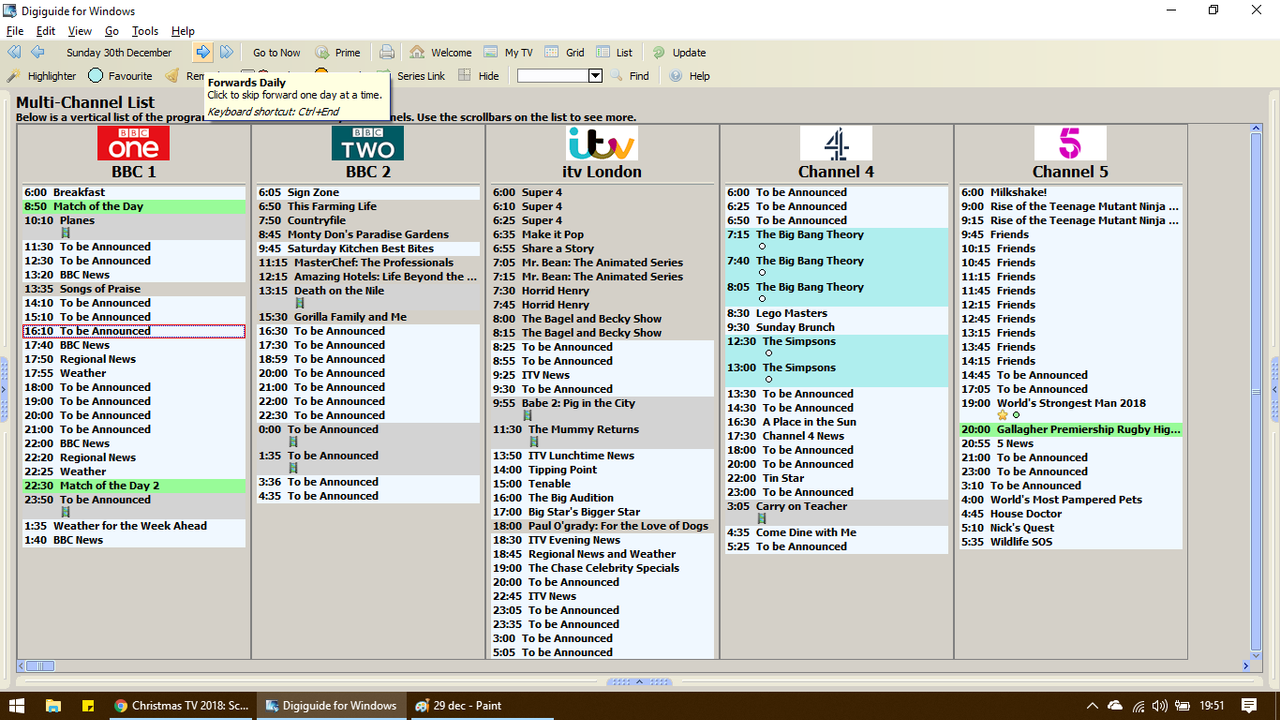Click the horizontal scrollbar left arrow
The height and width of the screenshot is (720, 1280).
(x=20, y=665)
